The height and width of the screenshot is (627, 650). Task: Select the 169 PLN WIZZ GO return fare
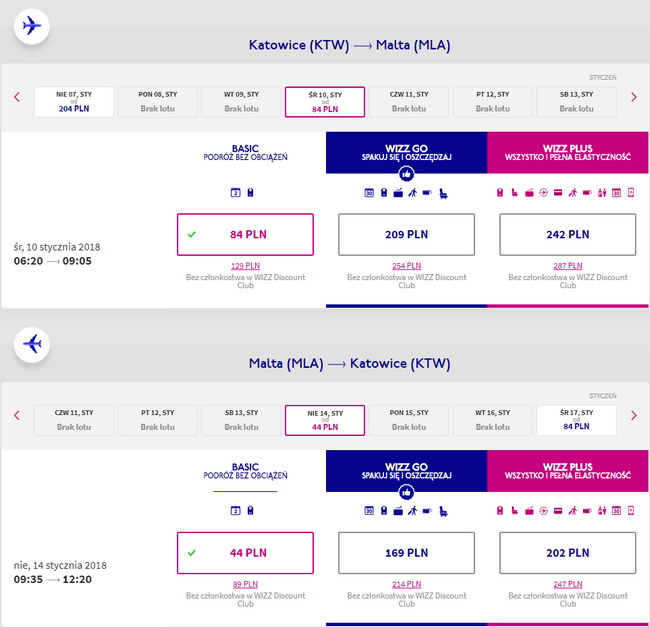click(406, 553)
